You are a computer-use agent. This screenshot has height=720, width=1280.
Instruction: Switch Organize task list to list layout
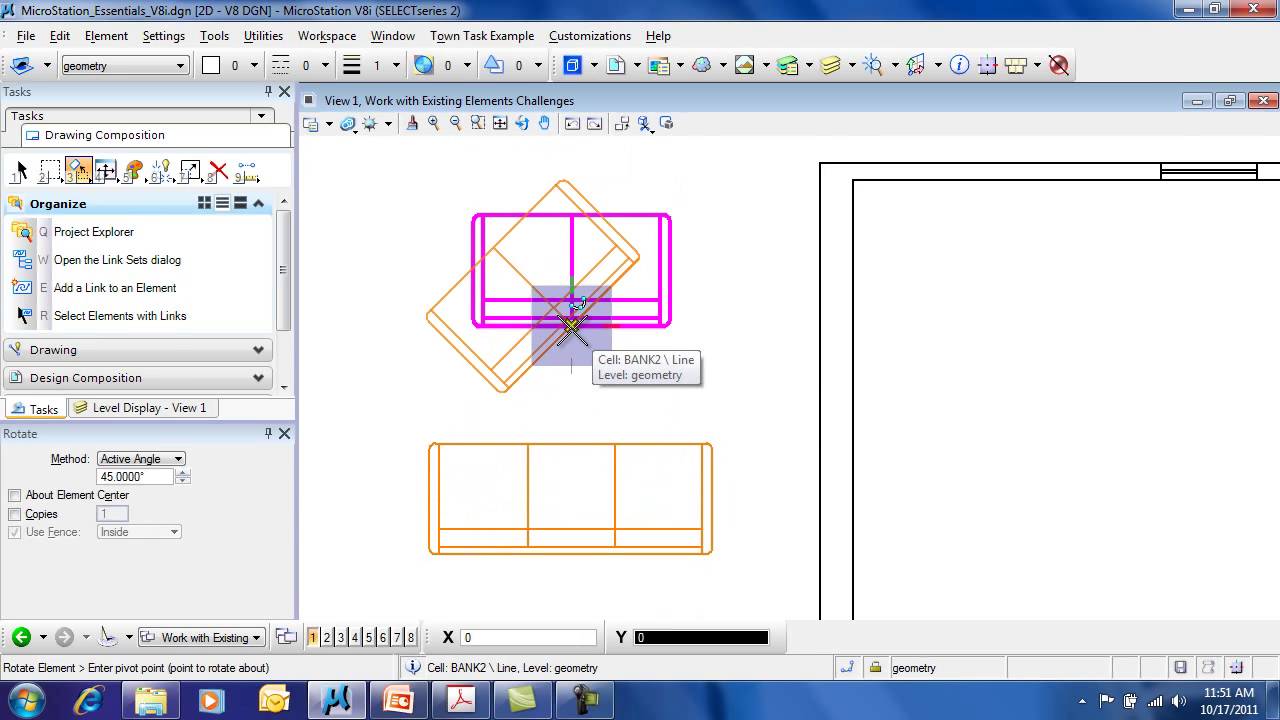pyautogui.click(x=222, y=203)
